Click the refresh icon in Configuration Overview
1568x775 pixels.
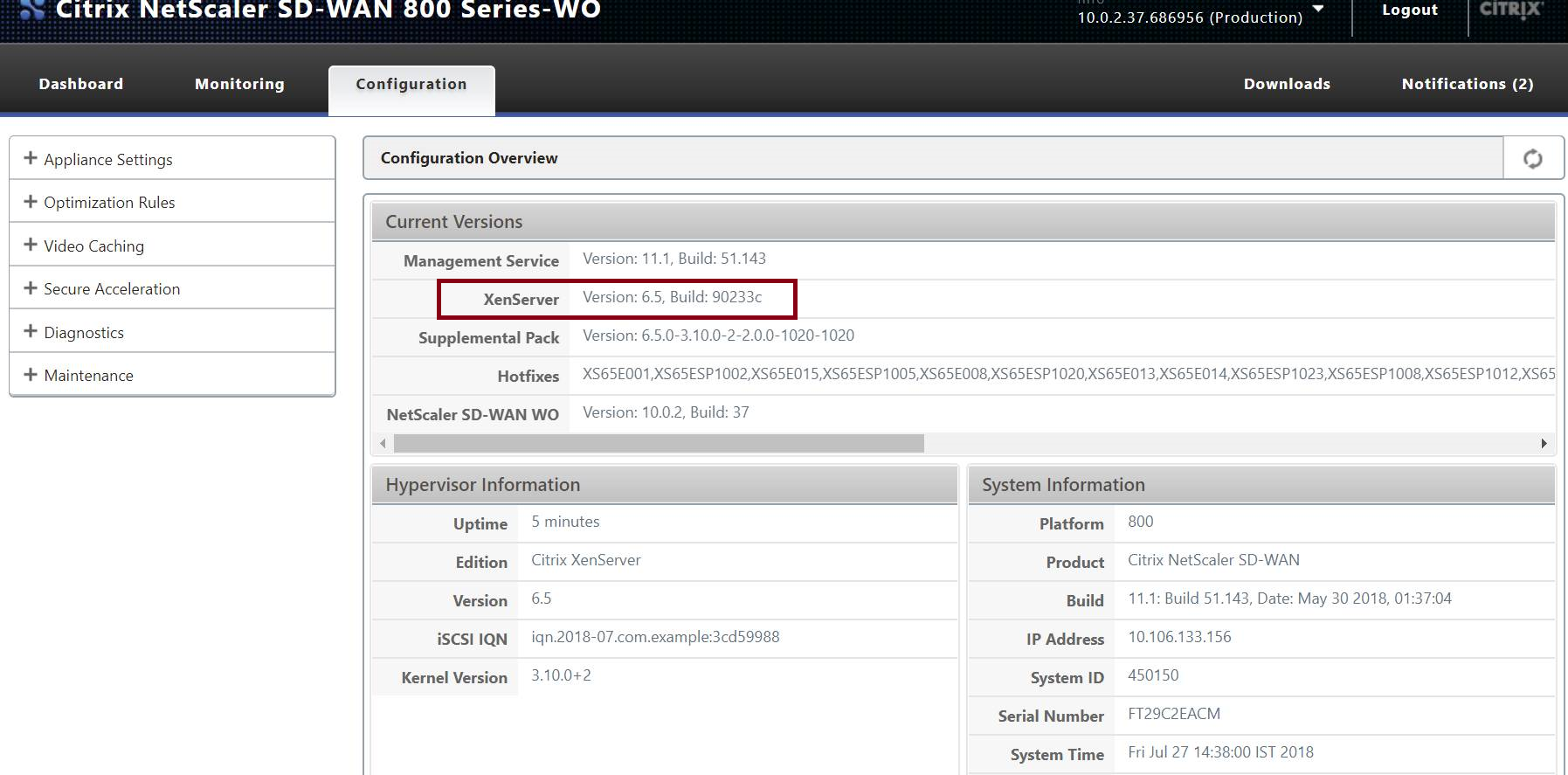click(x=1532, y=158)
